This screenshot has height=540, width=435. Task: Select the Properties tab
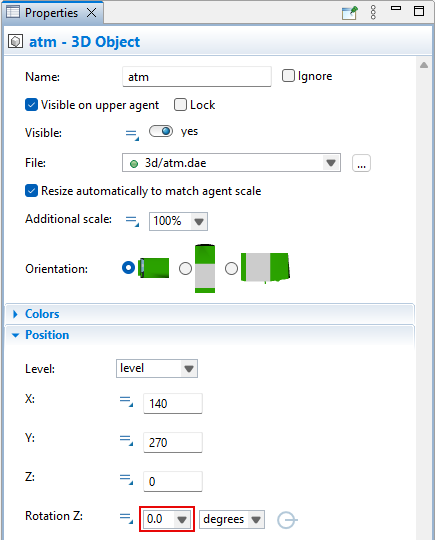[52, 13]
